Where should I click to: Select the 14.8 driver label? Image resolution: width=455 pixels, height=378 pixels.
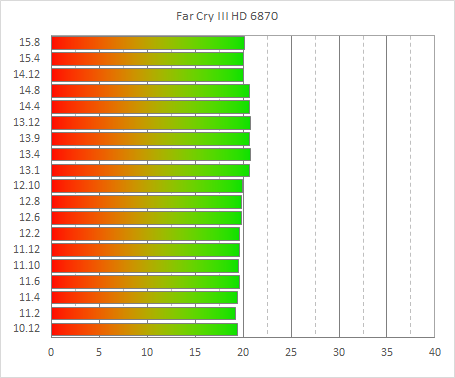pyautogui.click(x=29, y=90)
